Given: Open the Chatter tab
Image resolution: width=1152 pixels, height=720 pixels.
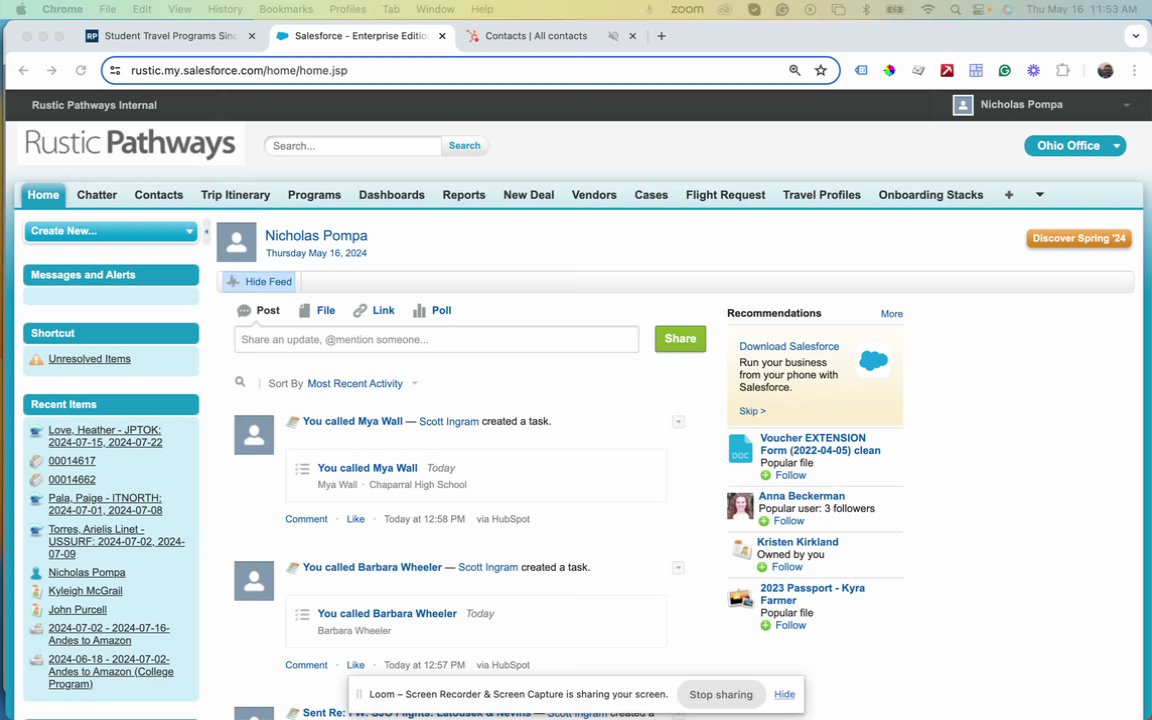Looking at the screenshot, I should 97,195.
